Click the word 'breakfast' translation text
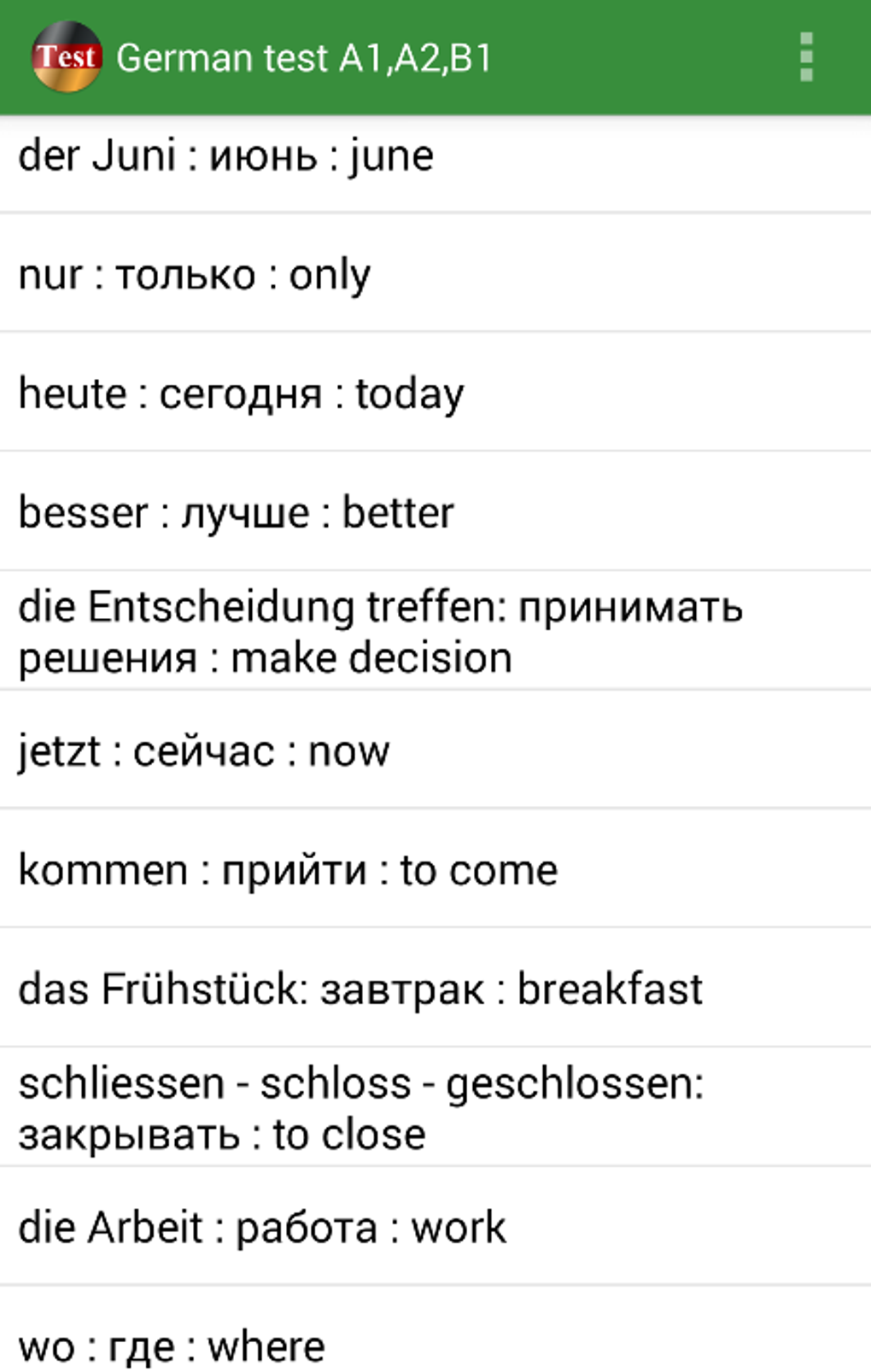The height and width of the screenshot is (1372, 871). click(x=610, y=990)
